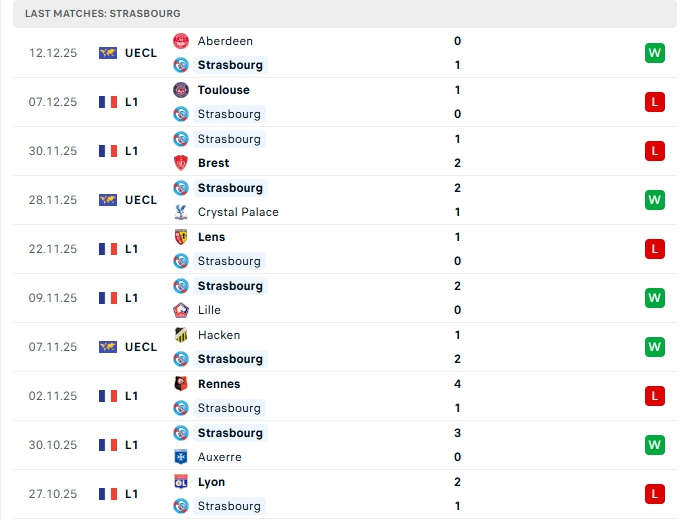Click the red L badge for Toulouse match
Viewport: 688px width, 520px height.
pyautogui.click(x=655, y=102)
